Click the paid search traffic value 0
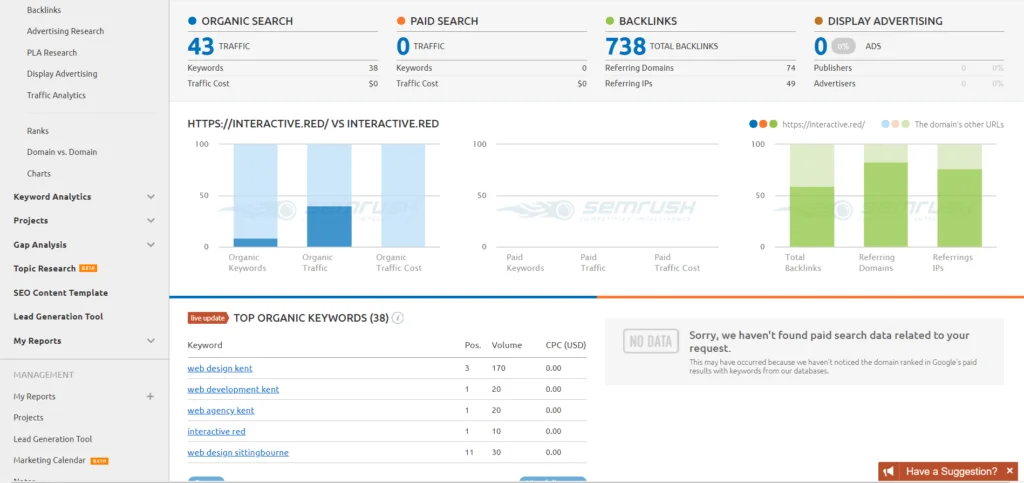Image resolution: width=1024 pixels, height=483 pixels. [x=403, y=46]
